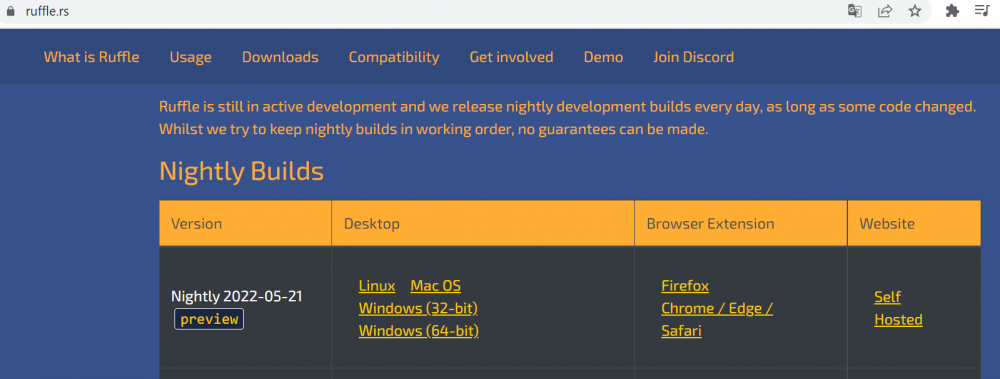Viewport: 1000px width, 379px height.
Task: Click the preview badge
Action: [x=209, y=319]
